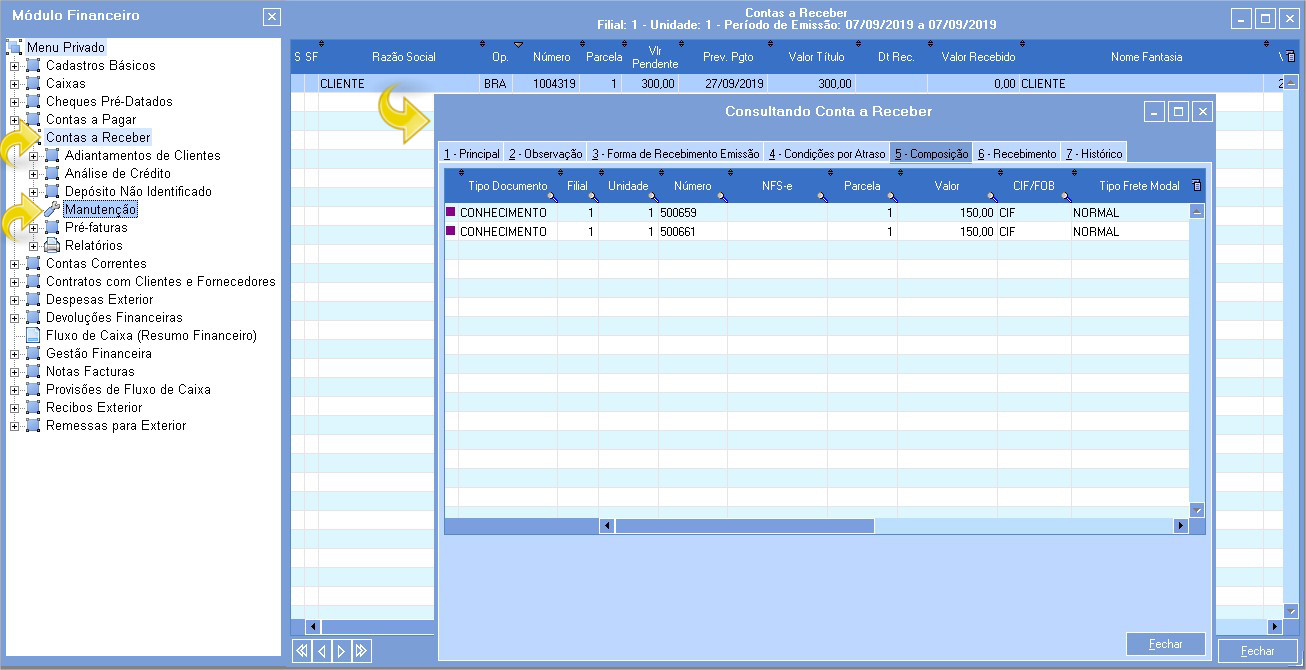This screenshot has height=670, width=1306.
Task: Click the Composição grid horizontal scrollbar thumb
Action: 744,525
